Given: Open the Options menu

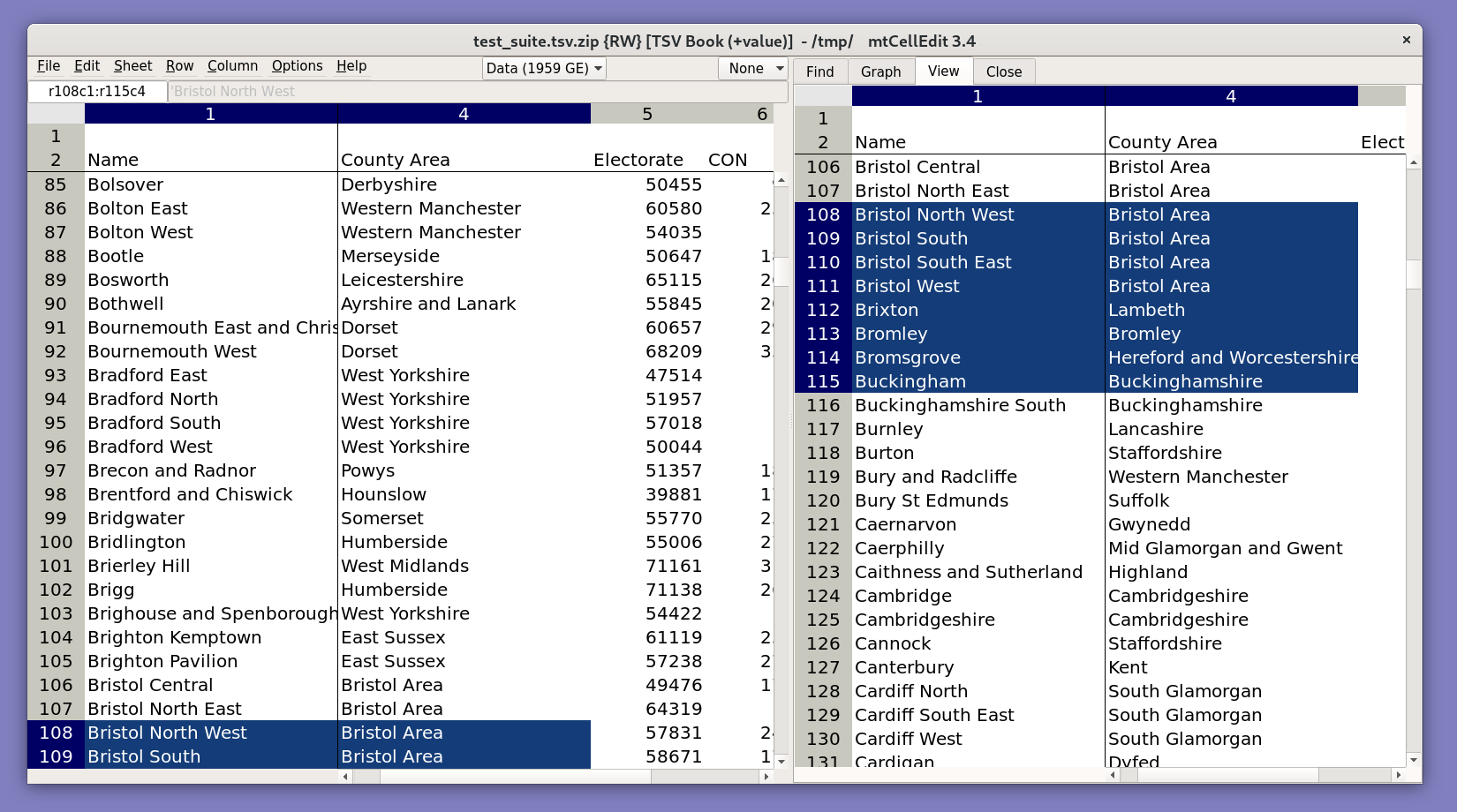Looking at the screenshot, I should click(x=297, y=66).
